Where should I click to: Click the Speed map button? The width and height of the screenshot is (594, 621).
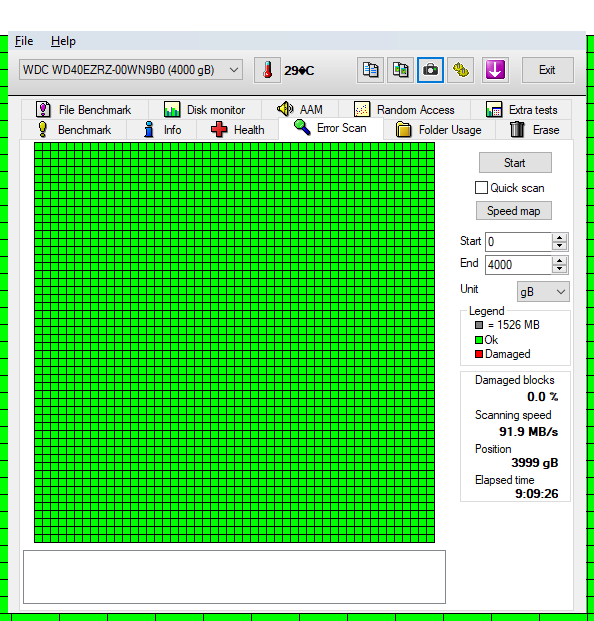(x=514, y=211)
